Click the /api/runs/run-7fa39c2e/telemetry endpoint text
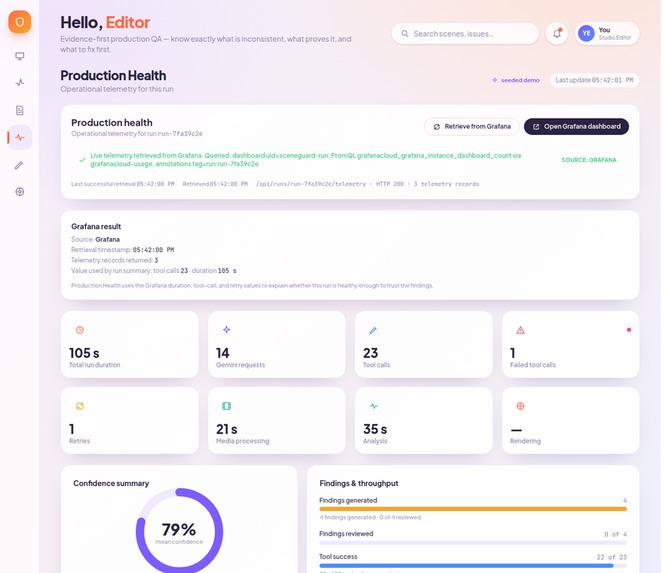The image size is (666, 573). [x=310, y=184]
